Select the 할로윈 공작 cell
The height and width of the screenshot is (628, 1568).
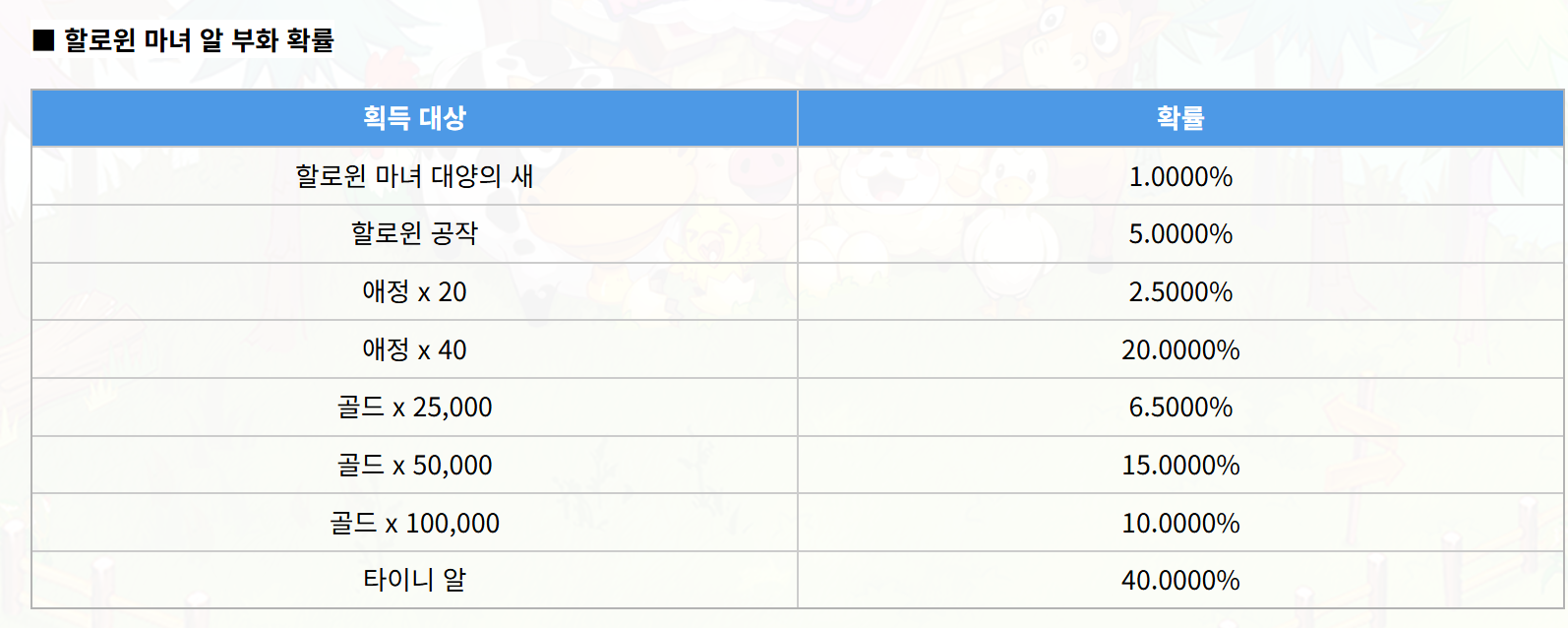tap(414, 234)
